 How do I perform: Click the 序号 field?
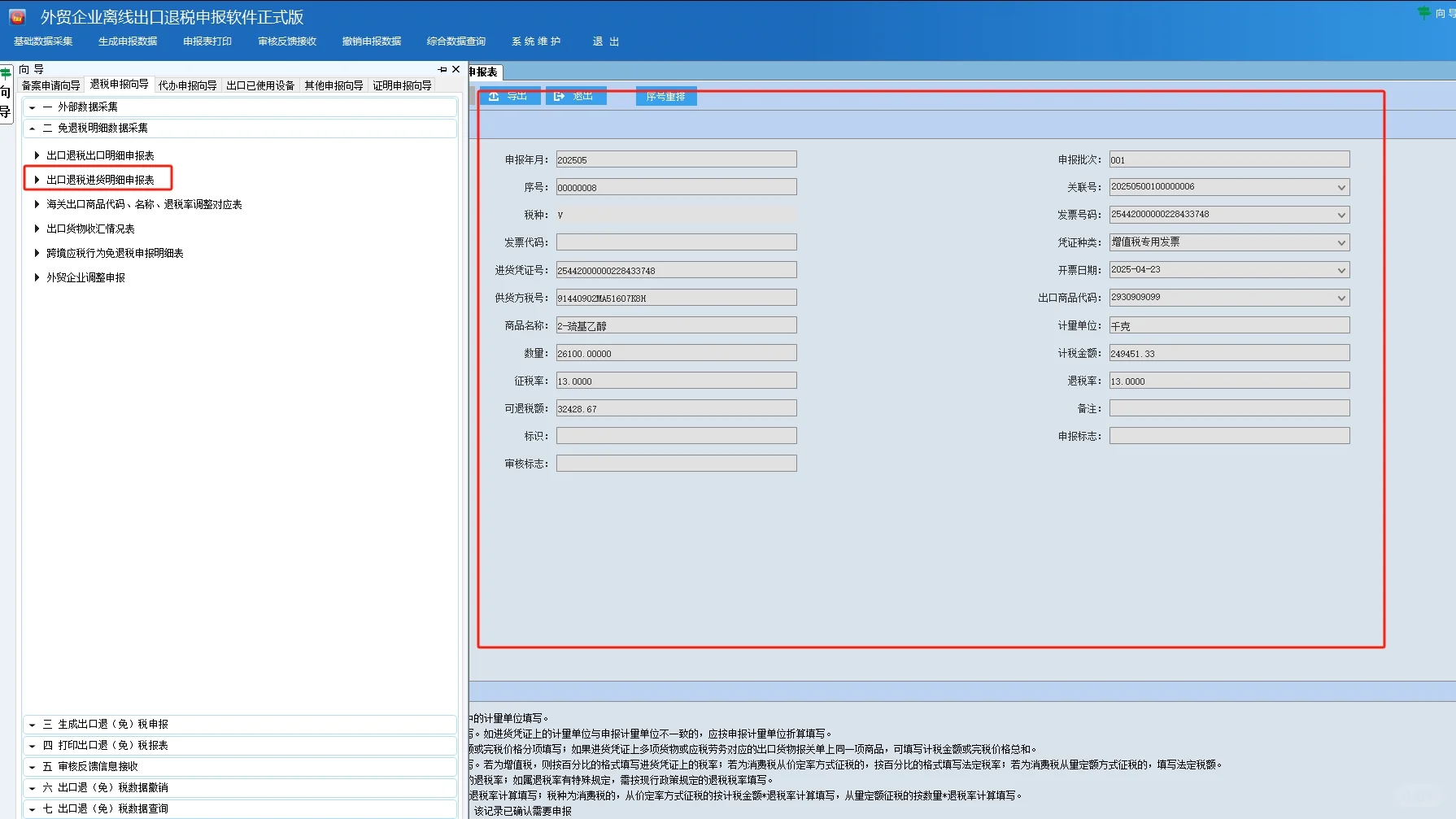point(677,187)
